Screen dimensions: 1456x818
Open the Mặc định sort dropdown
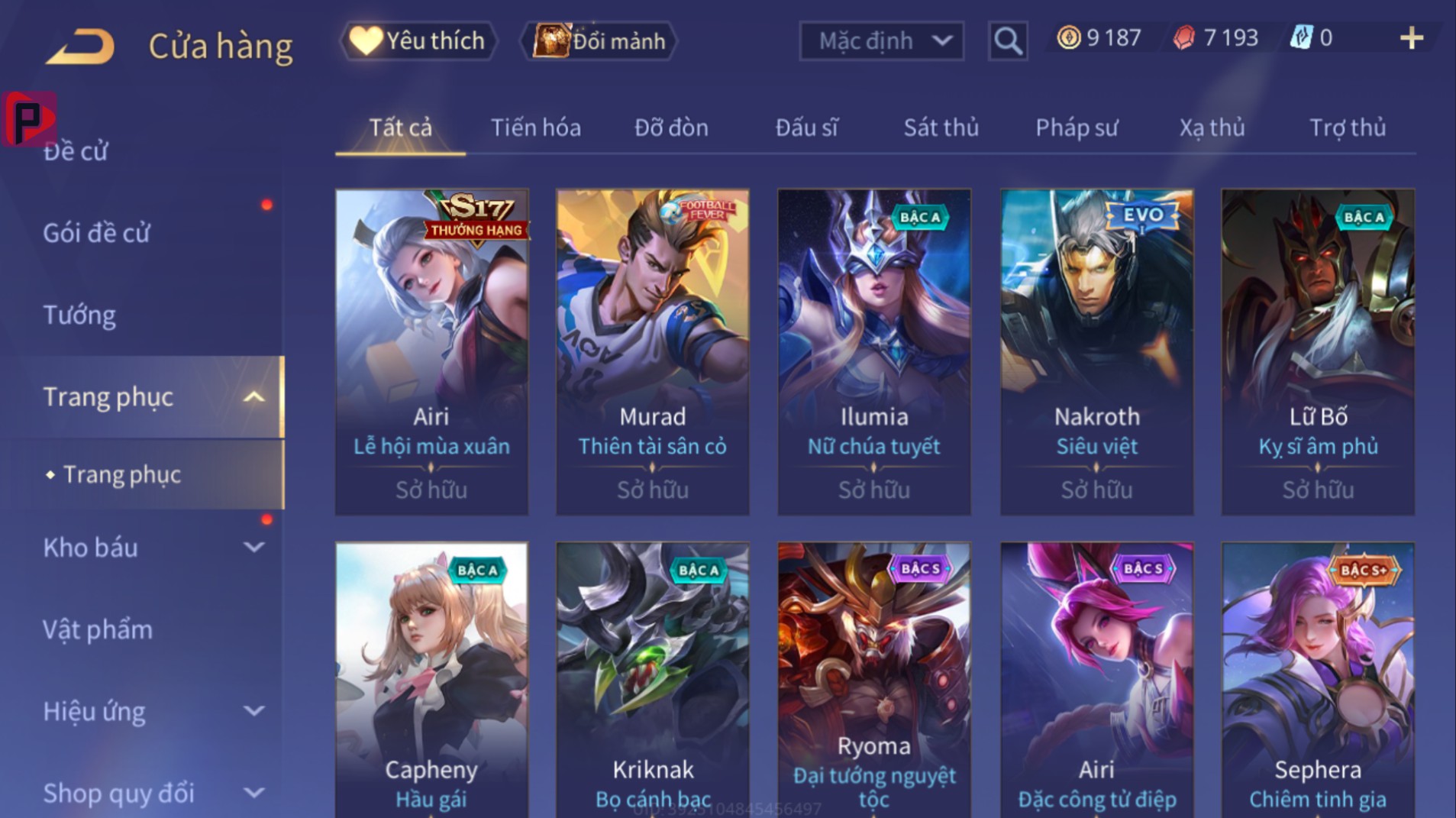tap(882, 40)
